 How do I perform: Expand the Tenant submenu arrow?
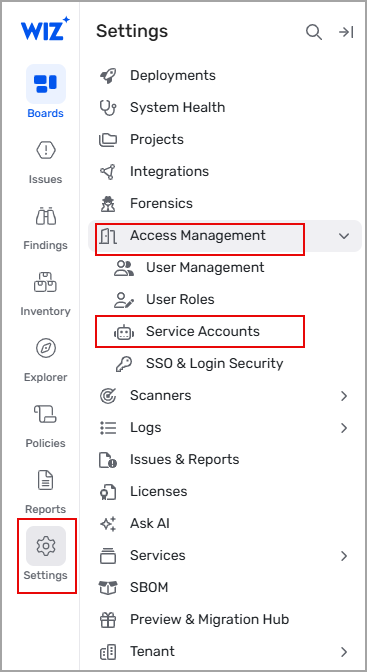(x=344, y=652)
